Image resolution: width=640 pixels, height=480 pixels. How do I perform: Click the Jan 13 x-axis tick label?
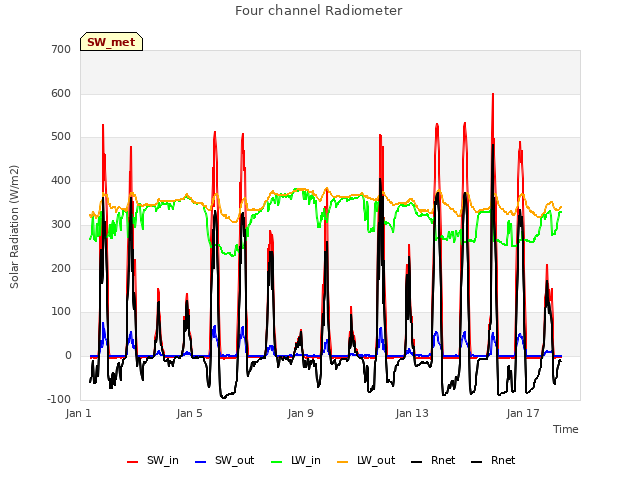(412, 413)
